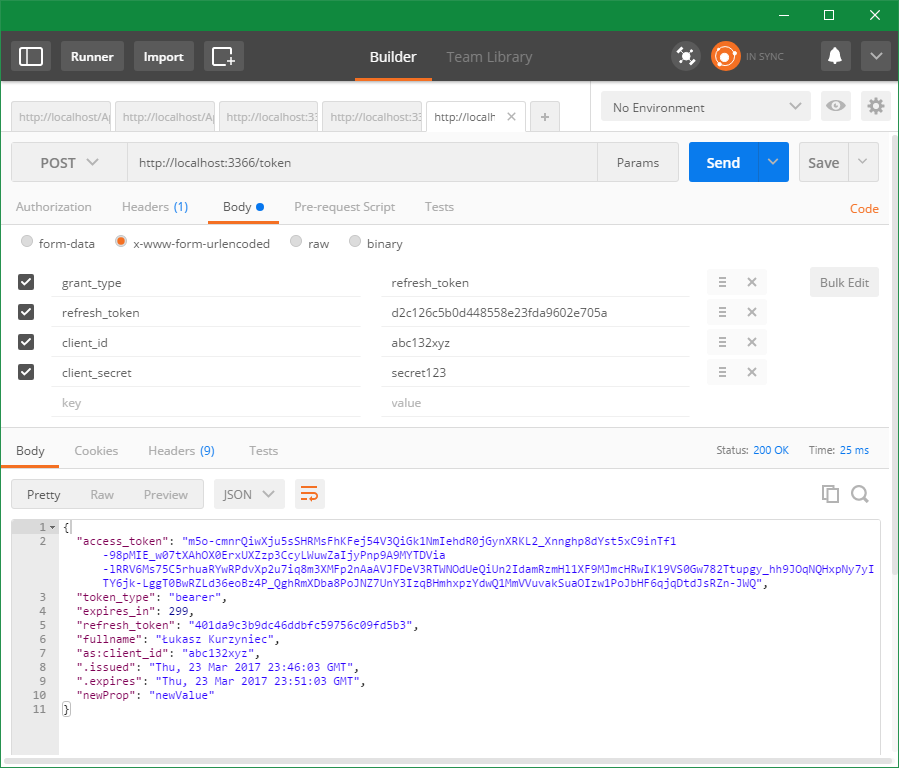899x768 pixels.
Task: Click the Import button
Action: [x=163, y=56]
